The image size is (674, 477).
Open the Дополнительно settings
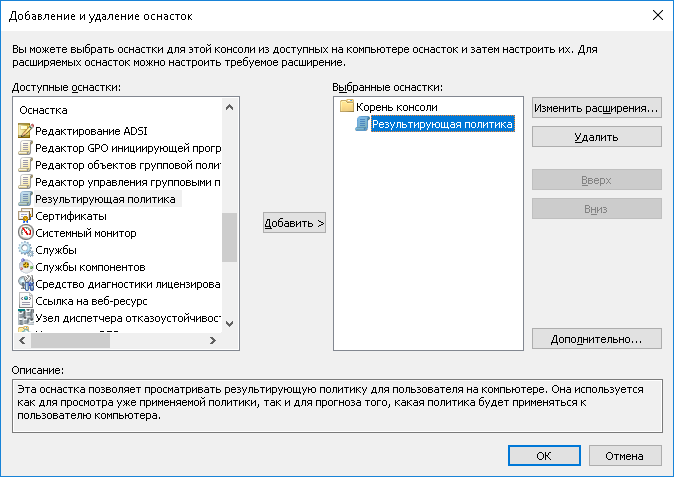[596, 339]
